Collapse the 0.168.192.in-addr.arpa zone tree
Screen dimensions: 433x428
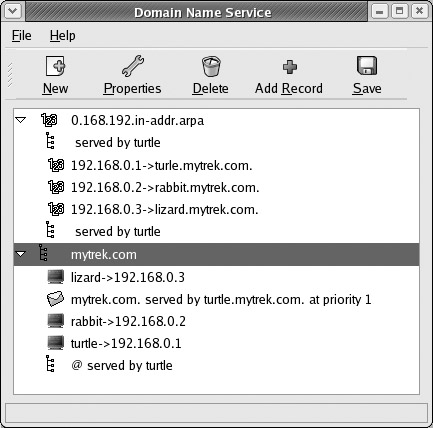coord(21,120)
